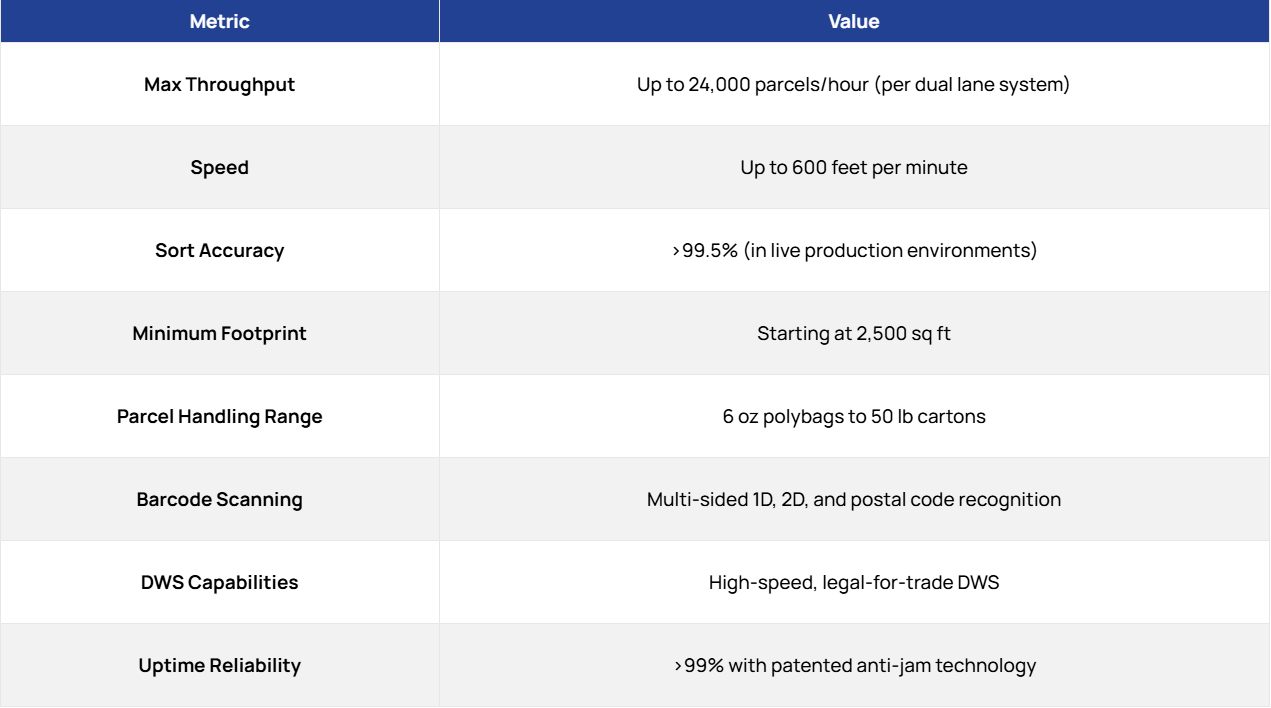Click the Speed metric cell

219,168
